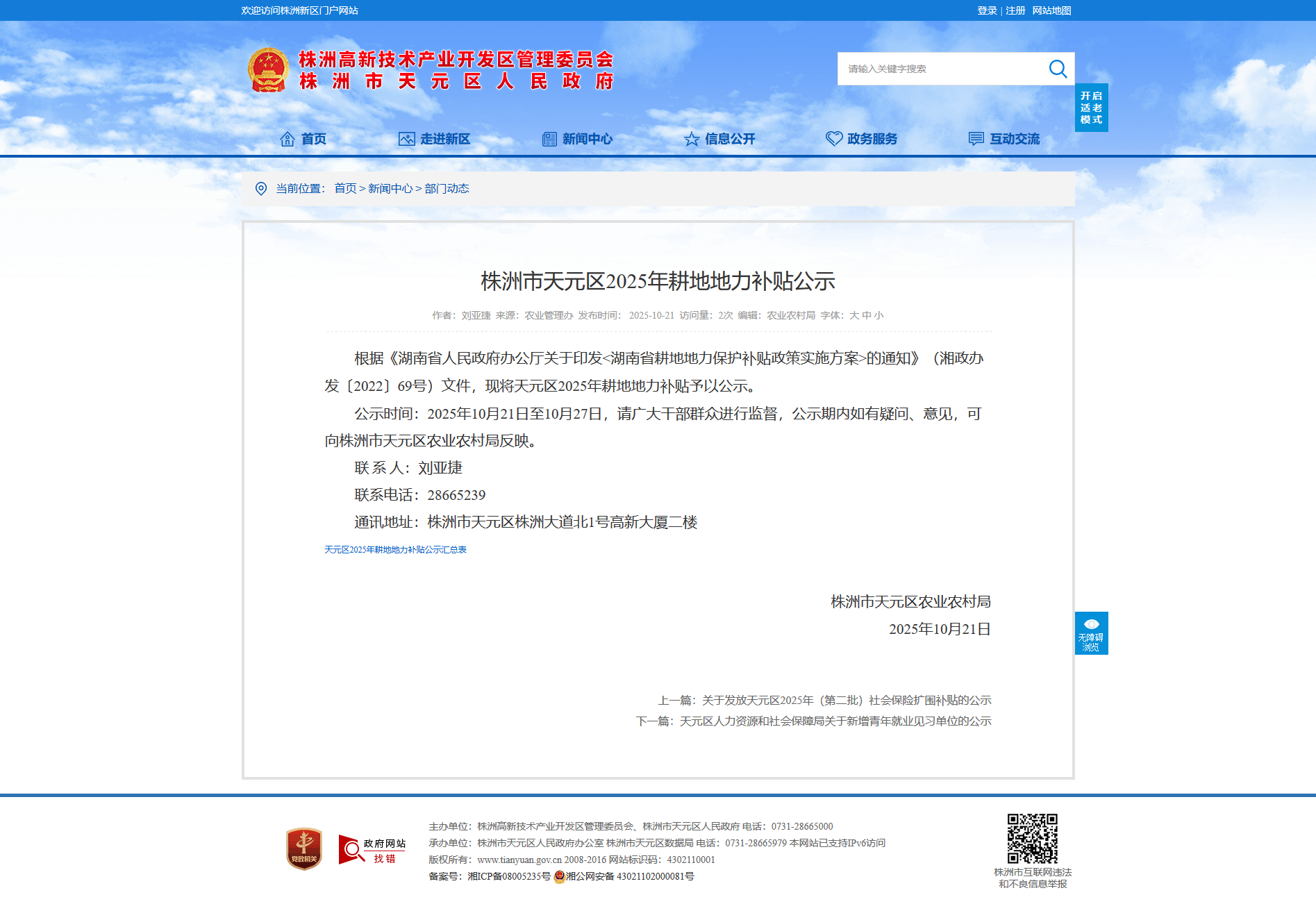Open the 新闻中心 navigation menu
This screenshot has height=904, width=1316.
click(577, 139)
